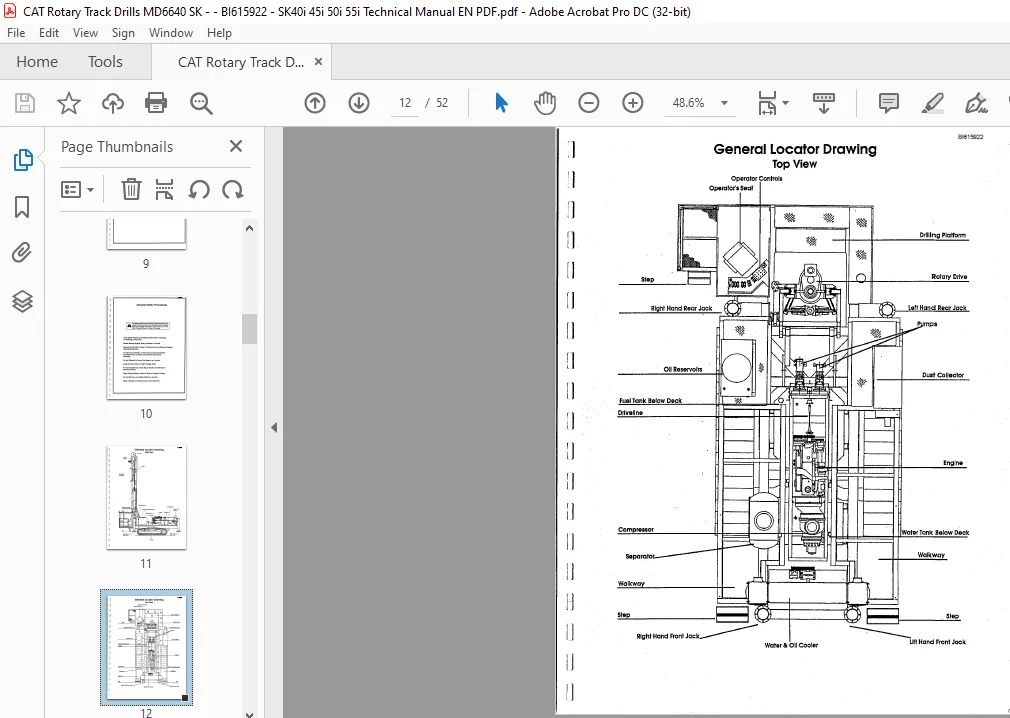This screenshot has height=718, width=1010.
Task: Click the 'Compressor' label in drawing
Action: coord(636,529)
